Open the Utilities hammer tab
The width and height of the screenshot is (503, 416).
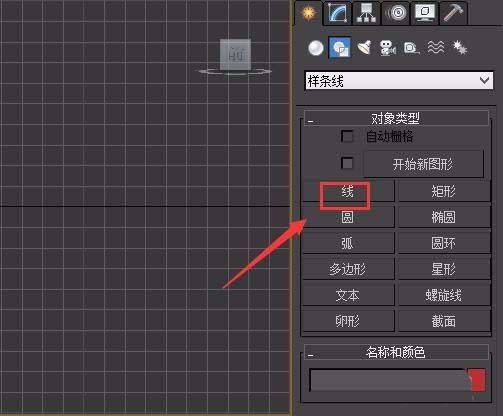pyautogui.click(x=453, y=13)
